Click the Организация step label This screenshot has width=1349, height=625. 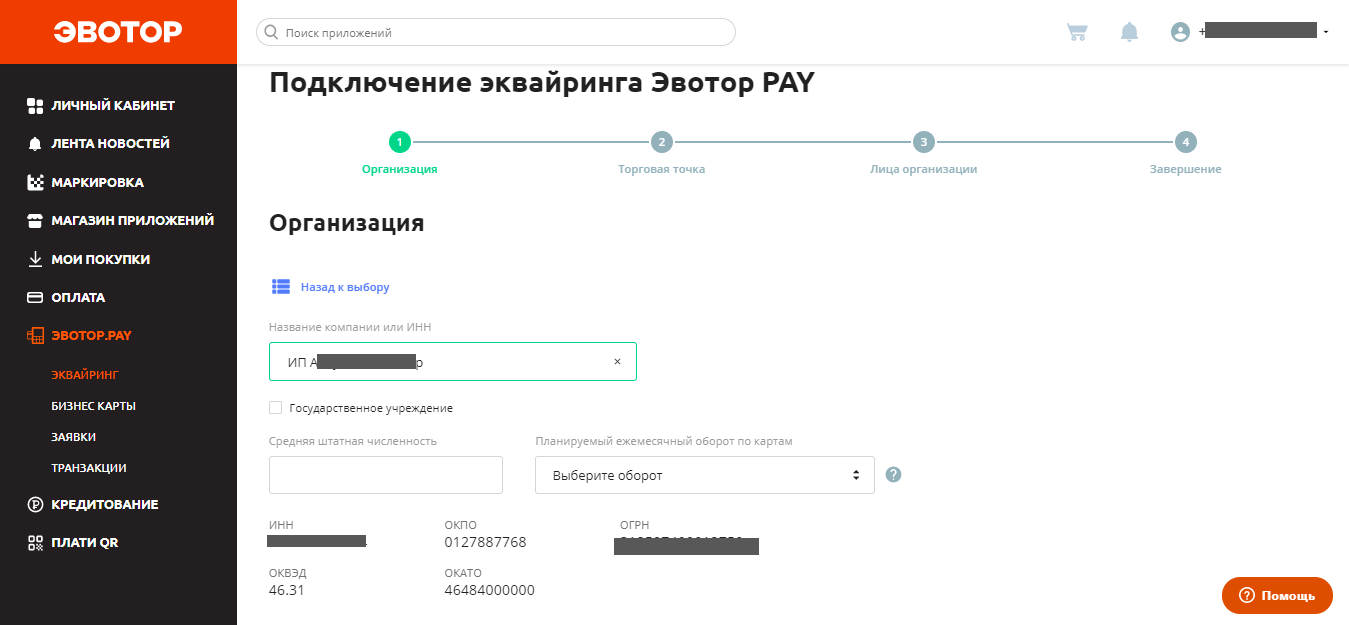(x=399, y=169)
